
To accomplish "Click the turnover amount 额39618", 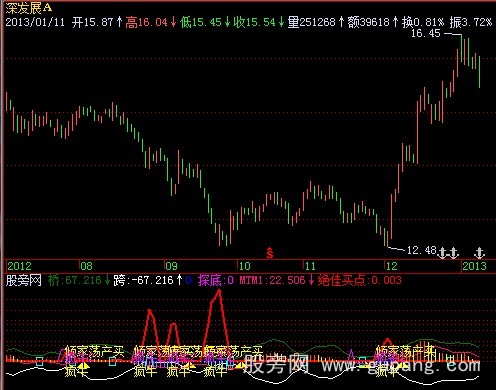I will (x=368, y=22).
